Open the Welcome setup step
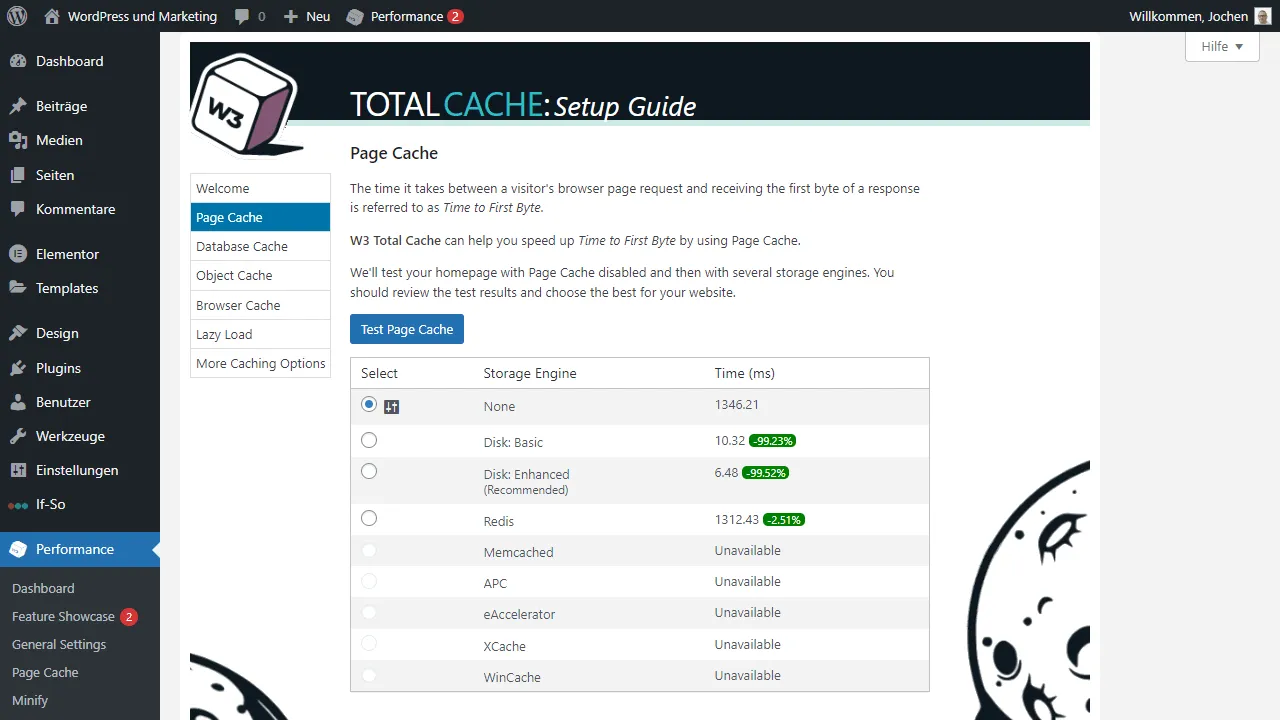This screenshot has width=1280, height=720. coord(260,188)
